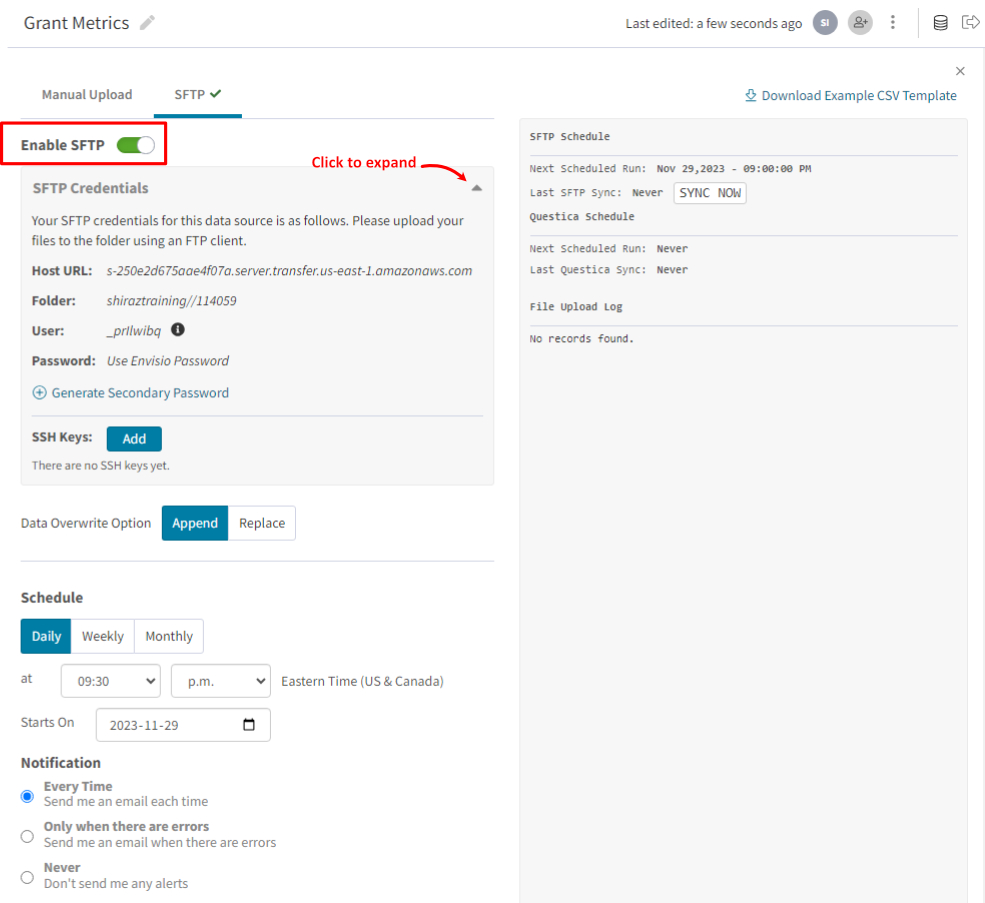
Task: Click the add collaborator icon
Action: pos(860,23)
